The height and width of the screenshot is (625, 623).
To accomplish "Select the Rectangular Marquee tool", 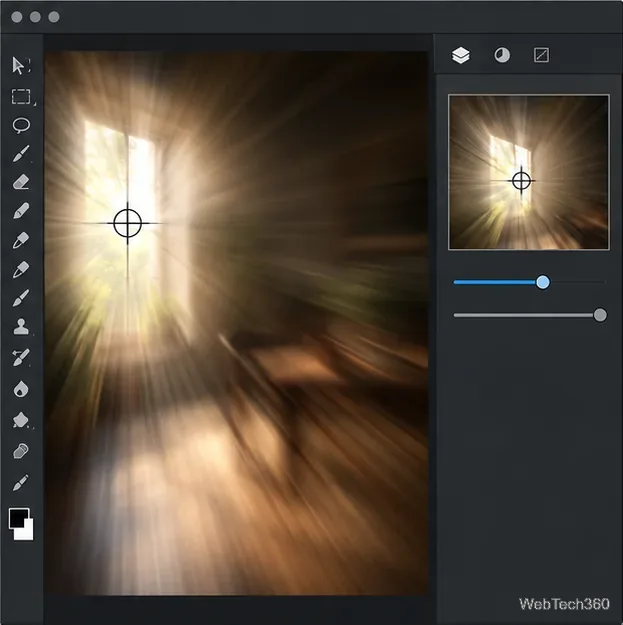I will 22,96.
